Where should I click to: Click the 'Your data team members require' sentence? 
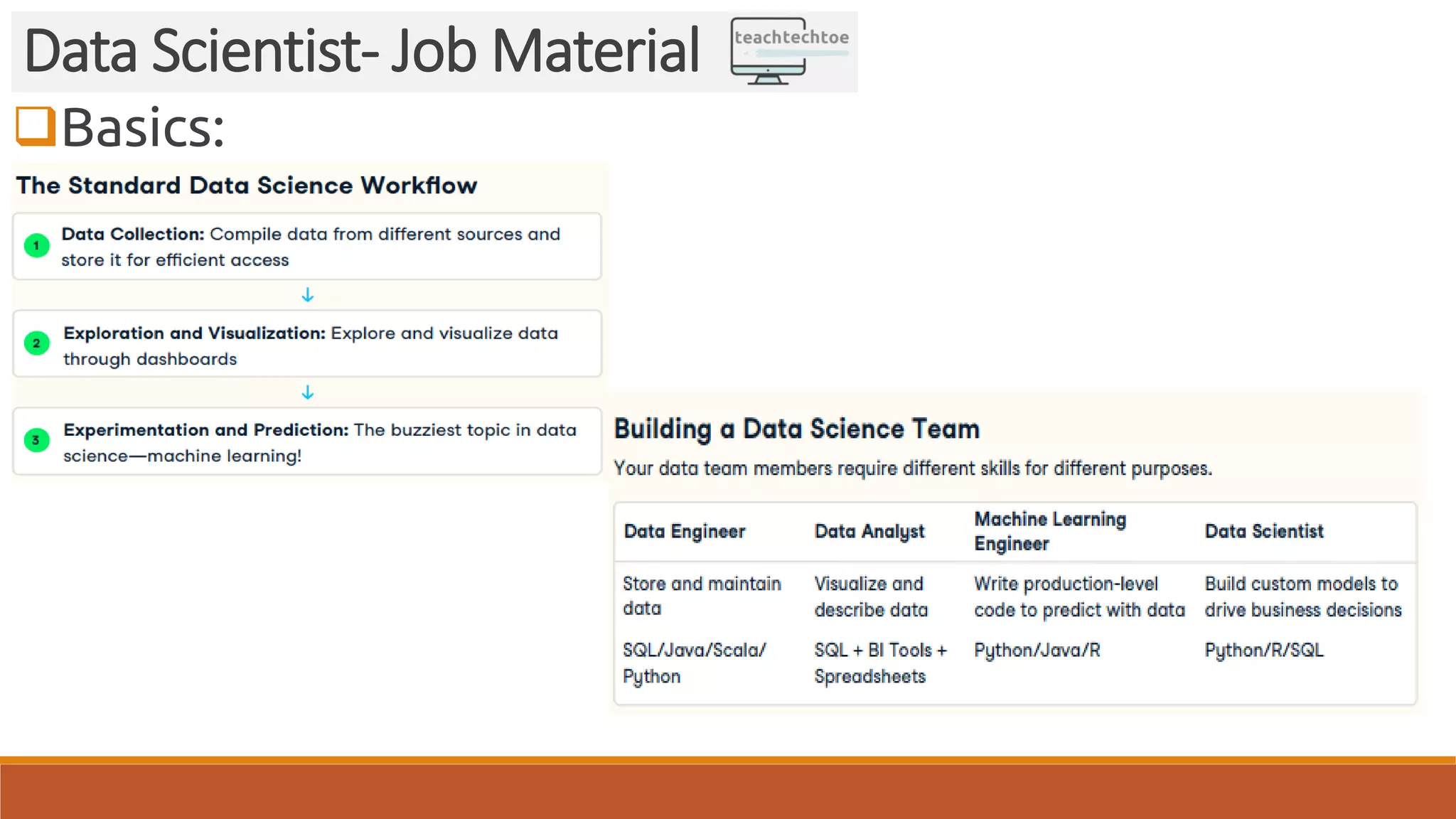point(914,469)
